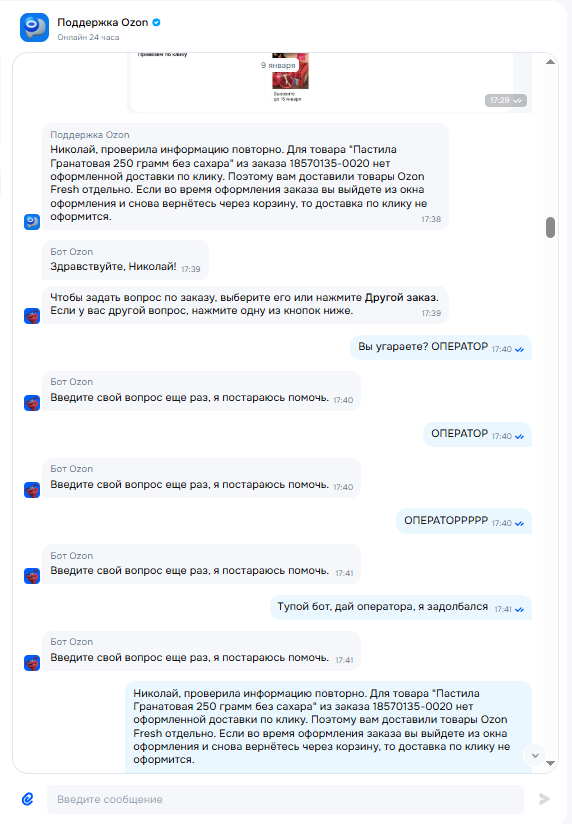Click the bot avatar beside the 17:39 message
The width and height of the screenshot is (572, 824).
point(32,316)
